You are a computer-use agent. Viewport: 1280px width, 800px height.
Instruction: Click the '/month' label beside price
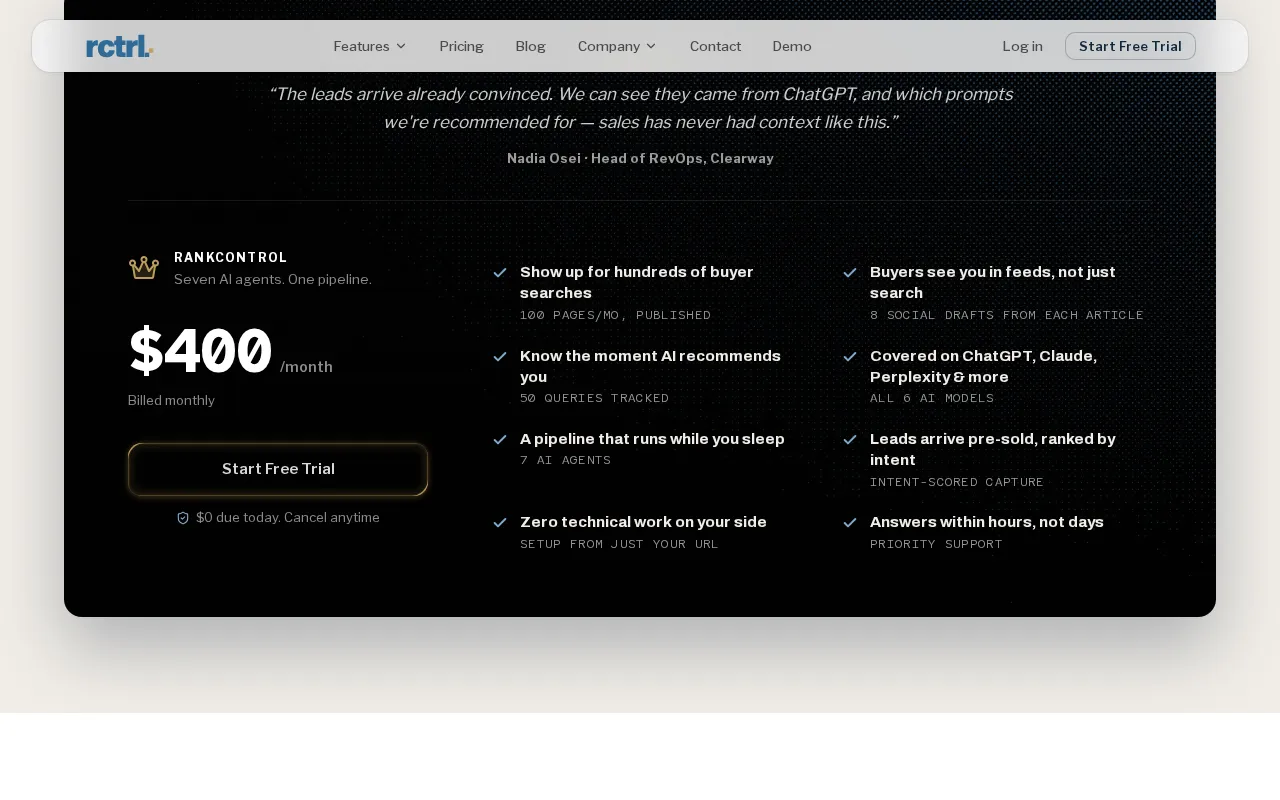tap(306, 367)
